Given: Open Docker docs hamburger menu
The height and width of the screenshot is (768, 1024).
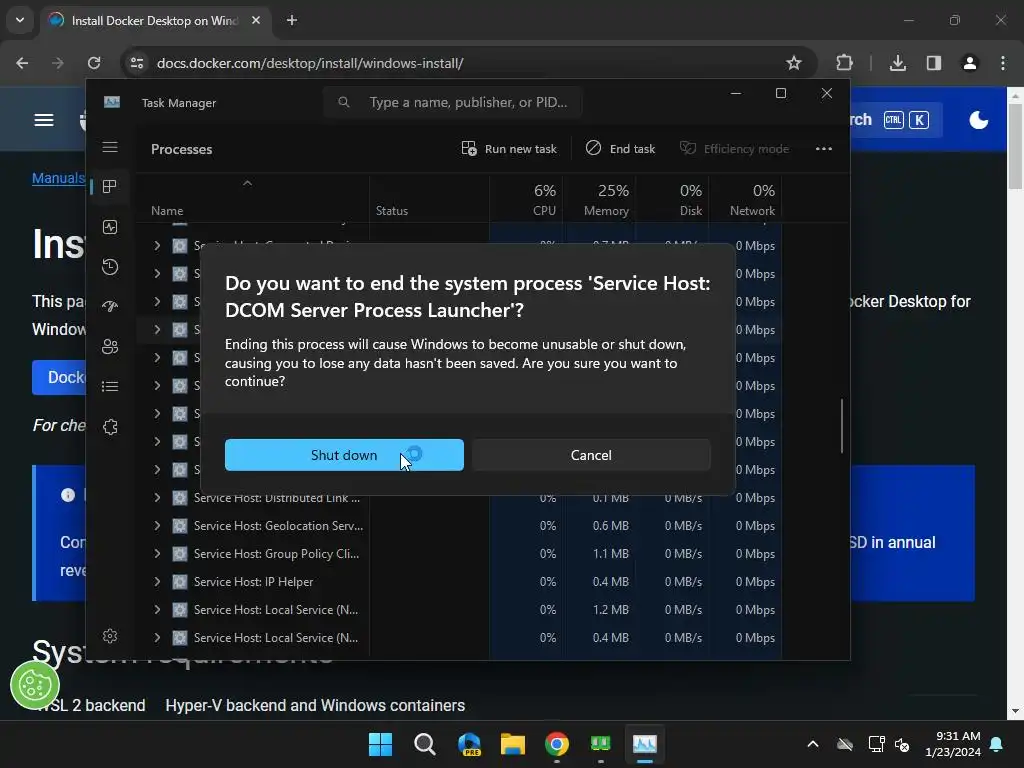Looking at the screenshot, I should click(44, 120).
